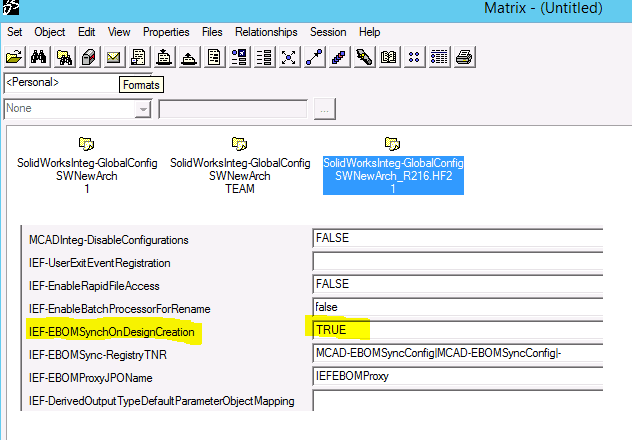Click the lined document page icon
The image size is (632, 440).
tap(214, 57)
